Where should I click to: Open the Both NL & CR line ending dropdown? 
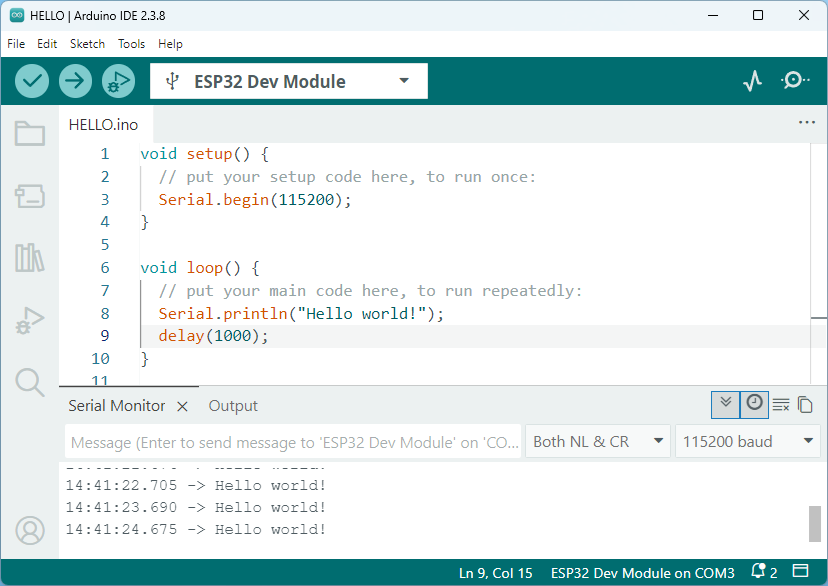pyautogui.click(x=598, y=441)
